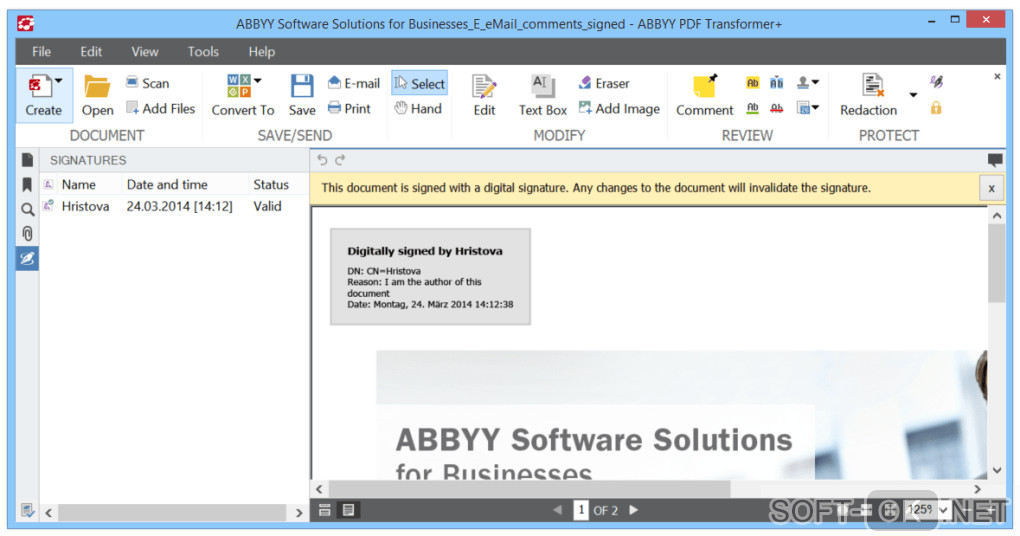Click the Digitally signed by Hristova stamp
This screenshot has width=1020, height=536.
[430, 276]
